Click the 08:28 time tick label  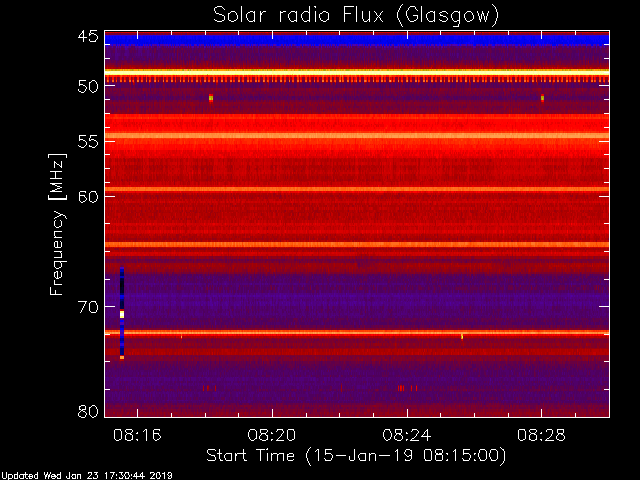541,435
